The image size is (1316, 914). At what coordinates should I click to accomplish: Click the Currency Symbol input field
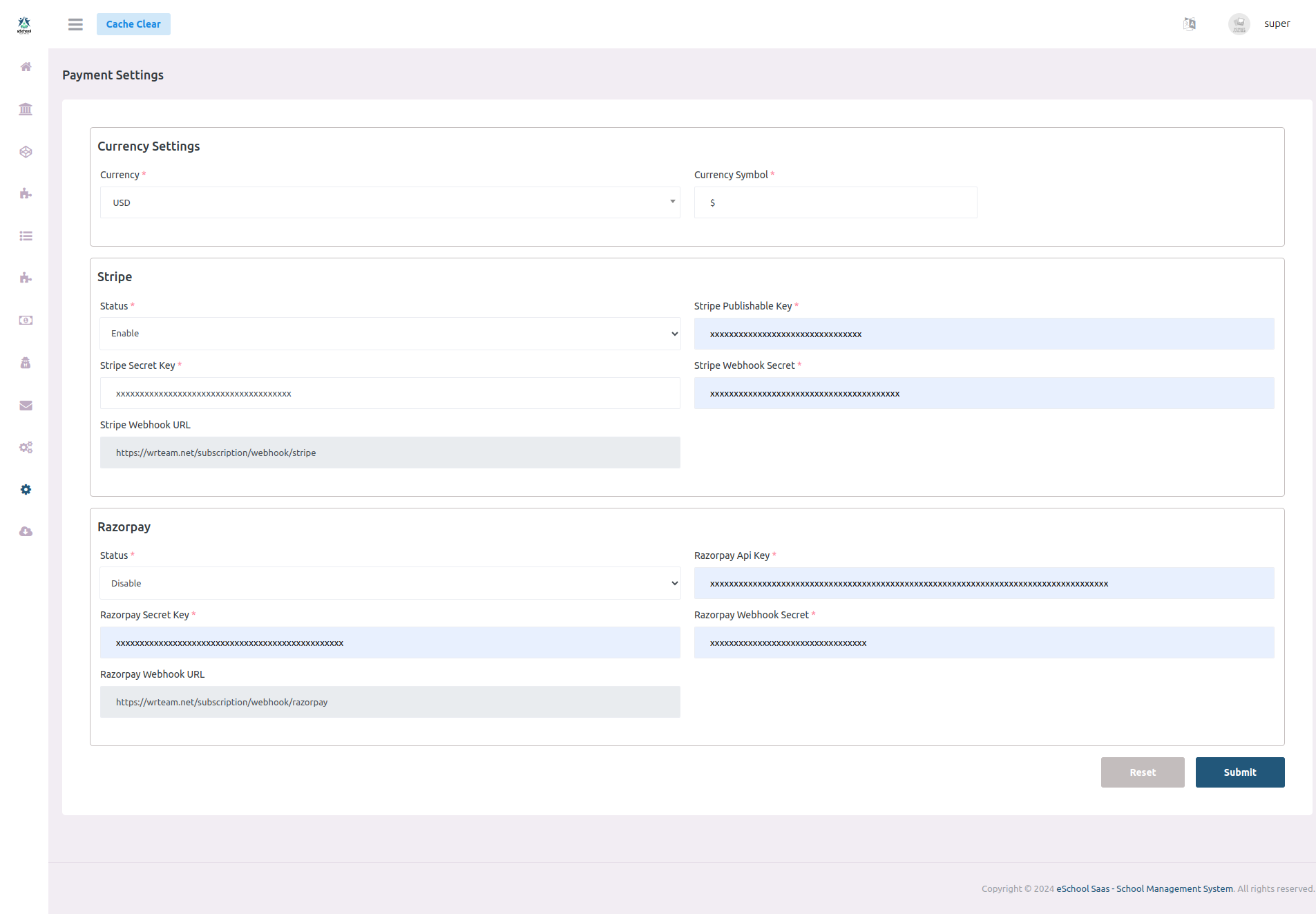coord(835,202)
